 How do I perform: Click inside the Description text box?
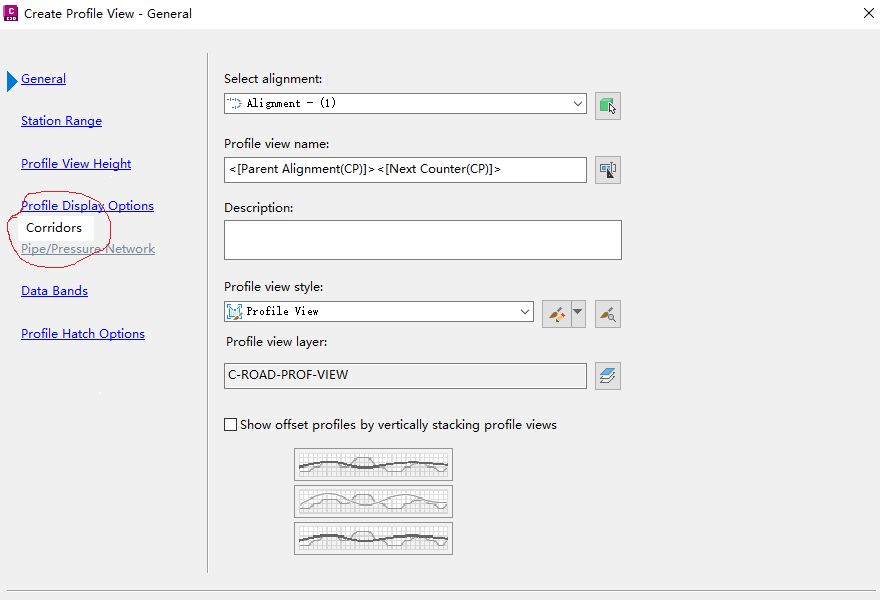(422, 239)
